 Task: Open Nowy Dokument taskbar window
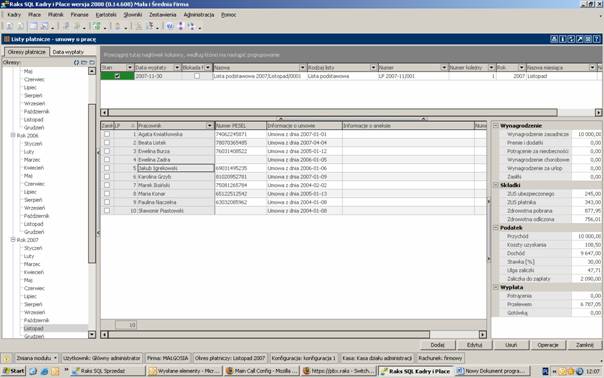pyautogui.click(x=492, y=371)
